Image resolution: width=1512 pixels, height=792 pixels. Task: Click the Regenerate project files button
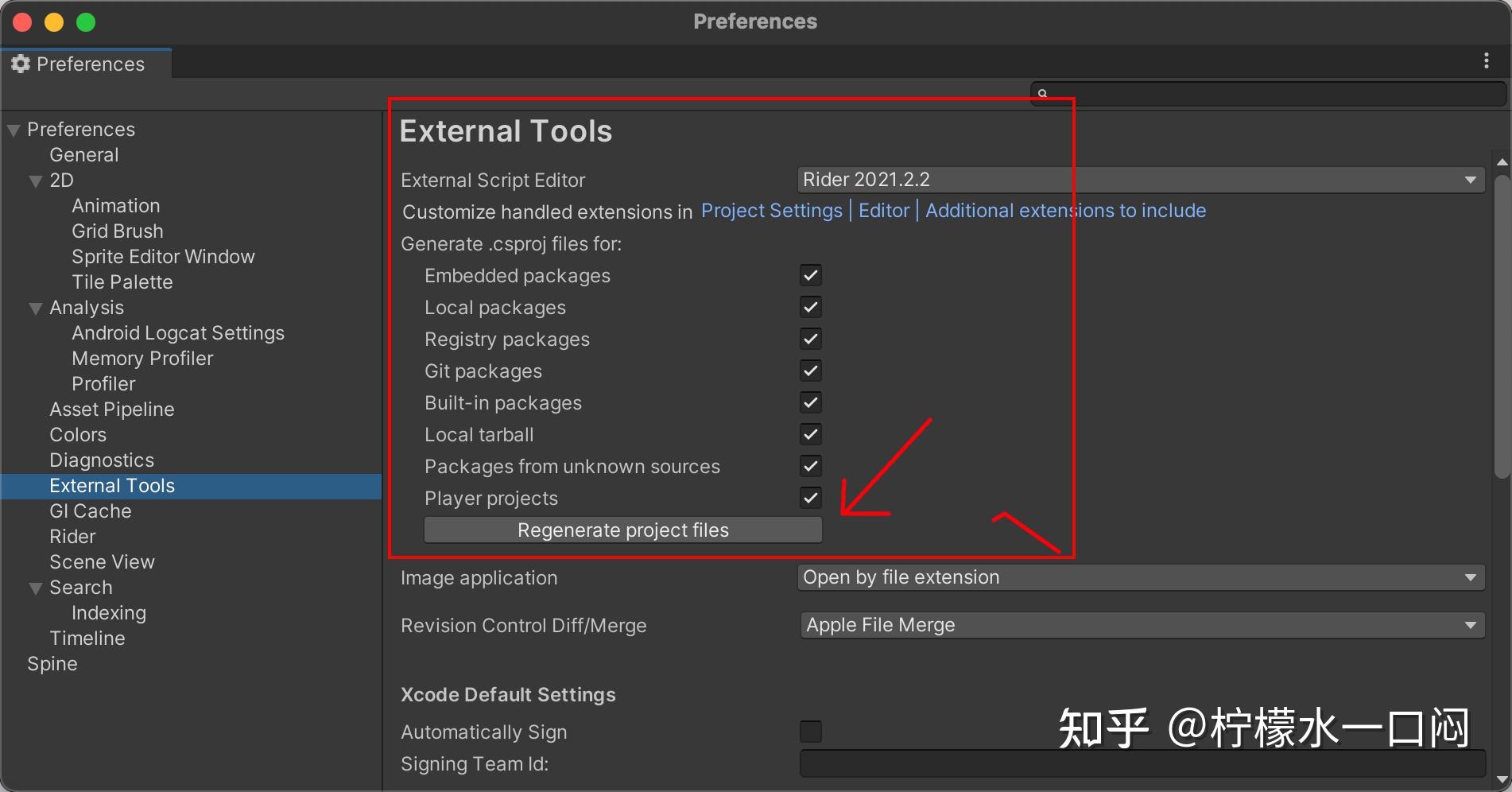[622, 530]
